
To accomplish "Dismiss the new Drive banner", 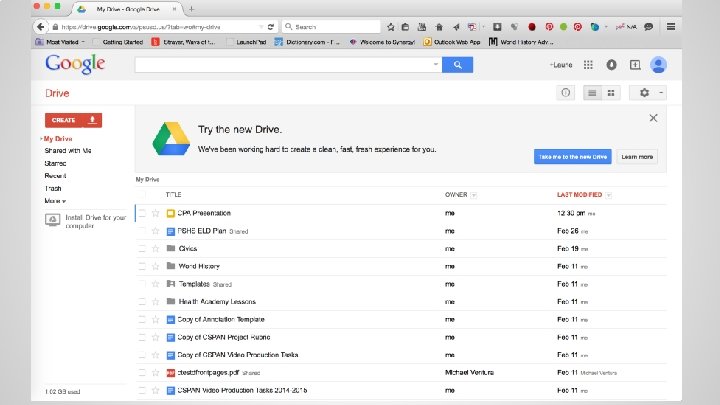I will [653, 118].
